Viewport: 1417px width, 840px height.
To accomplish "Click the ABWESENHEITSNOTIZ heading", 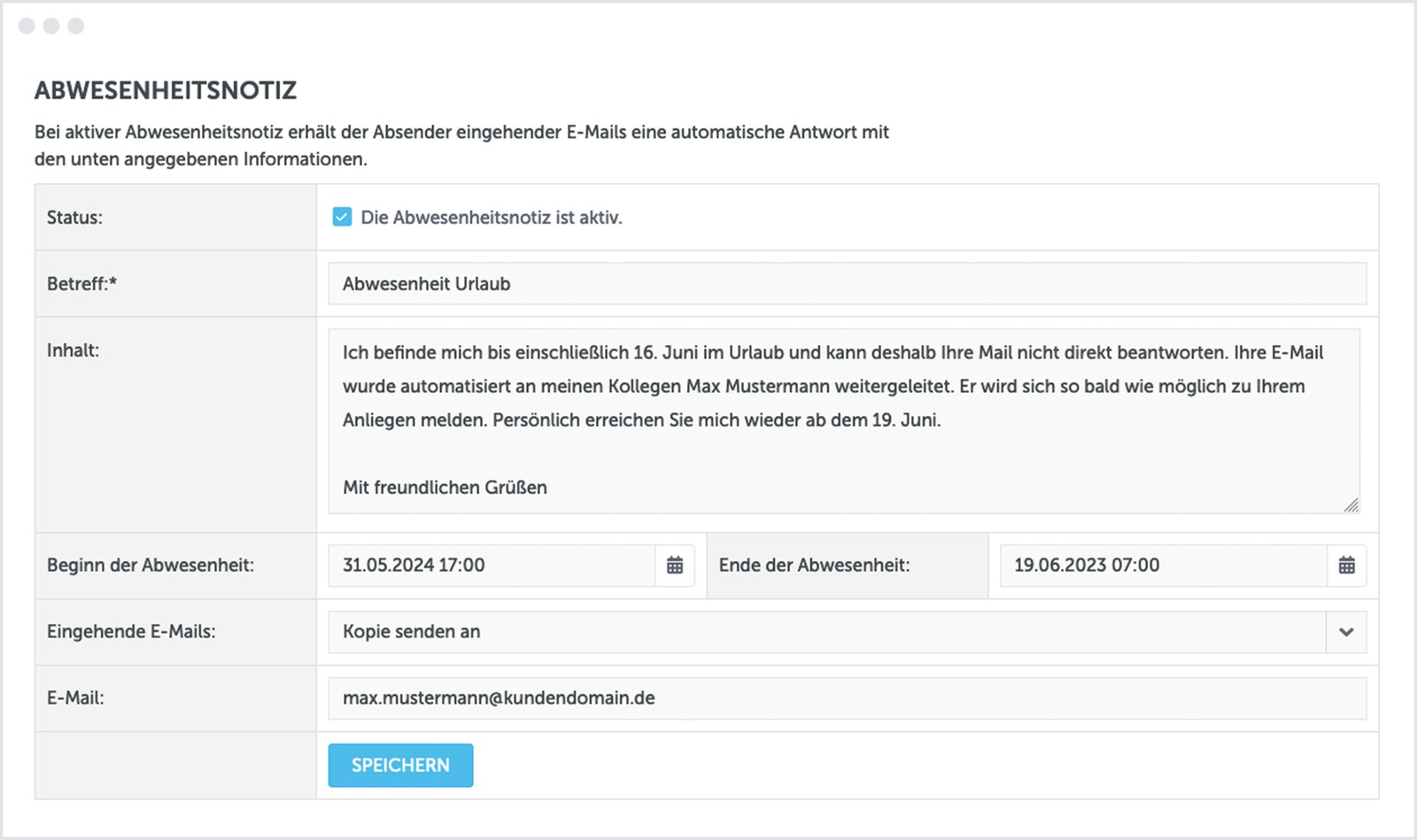I will tap(166, 90).
